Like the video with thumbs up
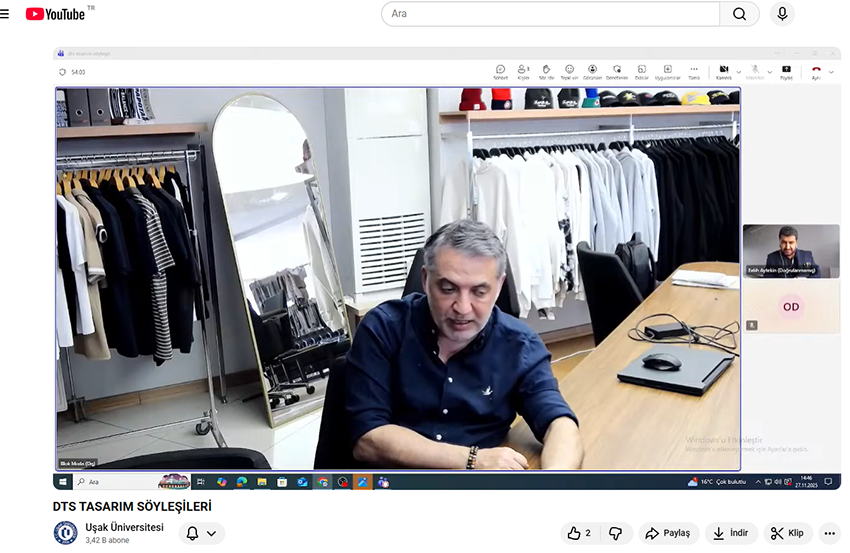Screen dimensions: 850x553 click(x=578, y=533)
